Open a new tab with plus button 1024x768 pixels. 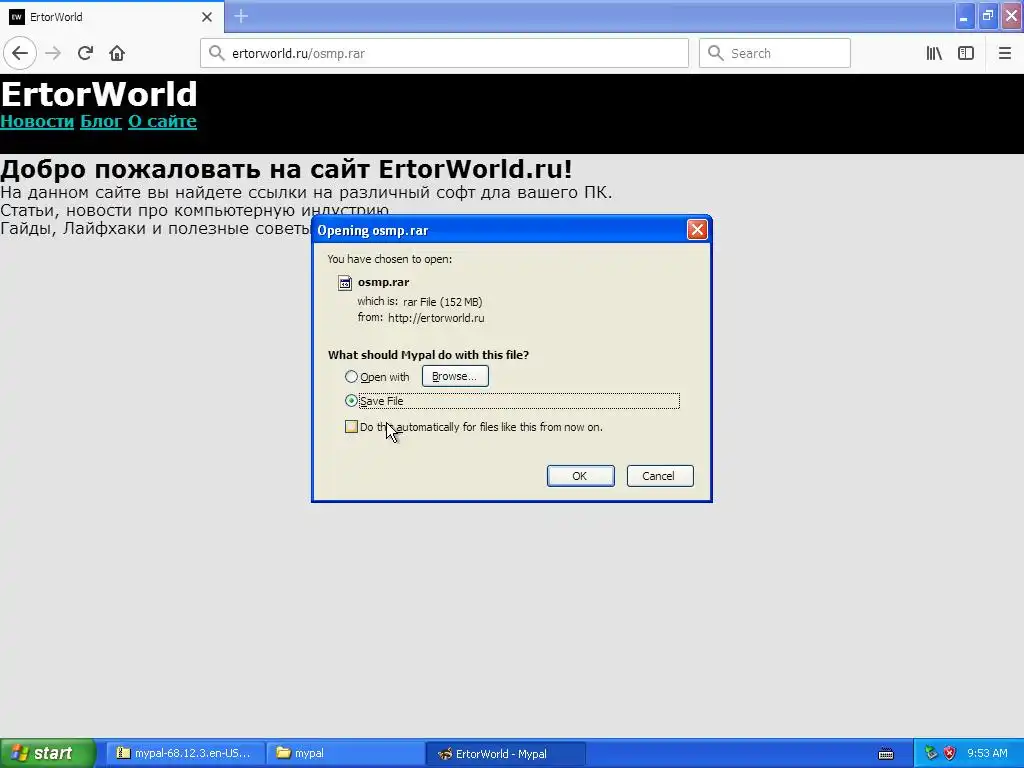241,16
